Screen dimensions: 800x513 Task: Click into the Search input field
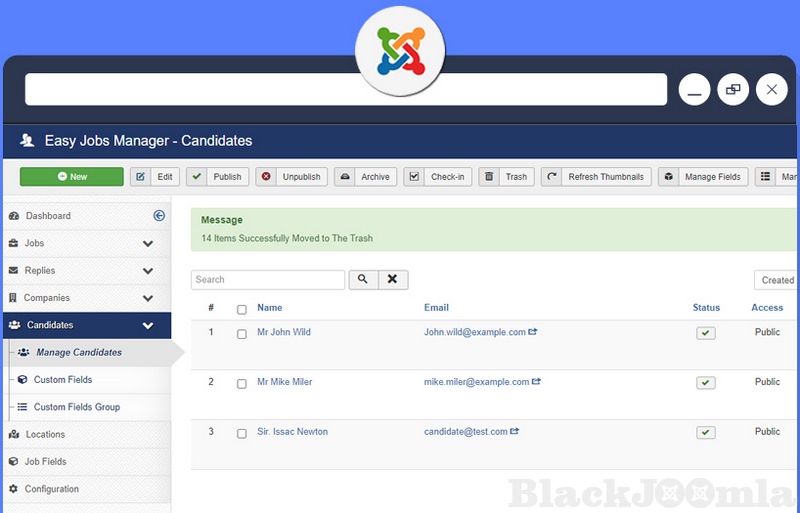click(x=268, y=280)
